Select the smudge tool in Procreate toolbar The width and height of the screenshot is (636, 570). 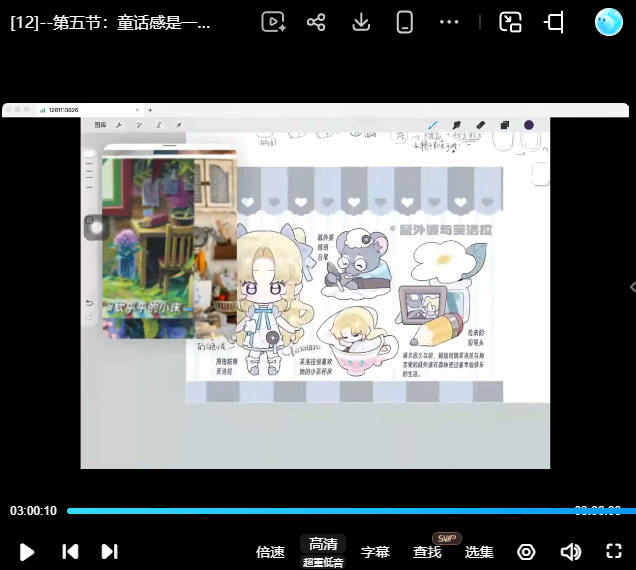[x=456, y=125]
